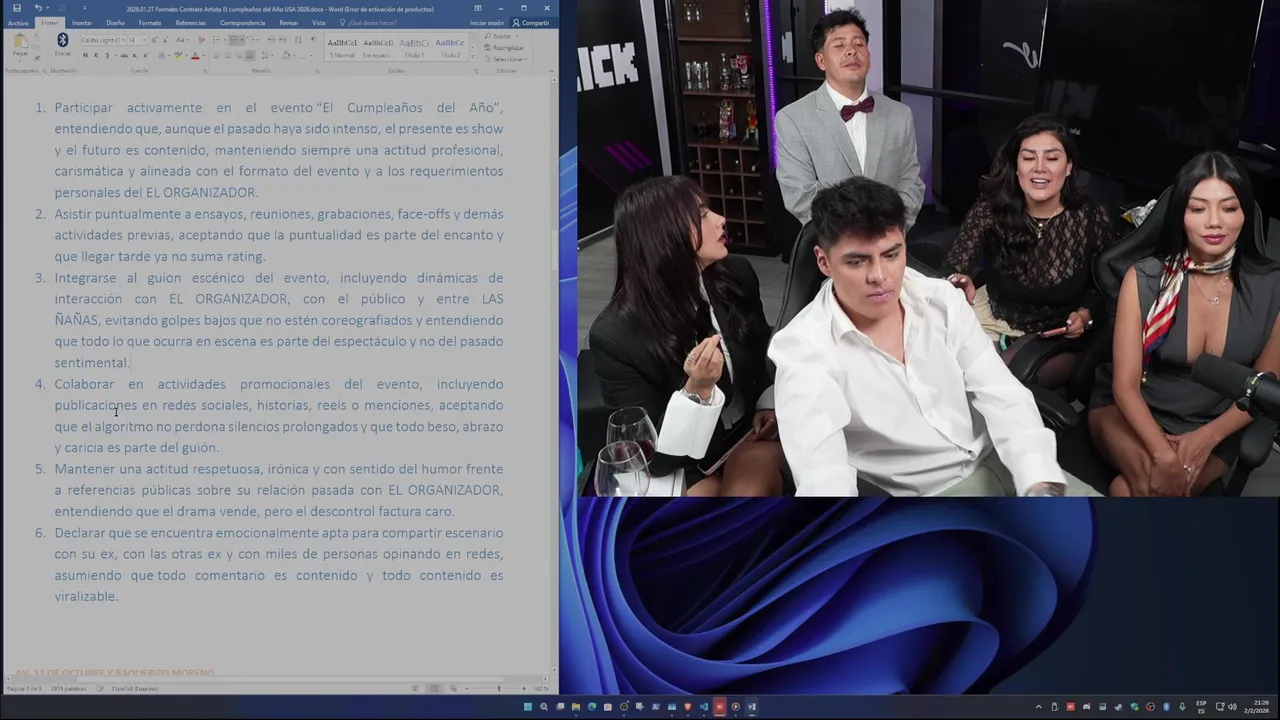This screenshot has width=1280, height=720.
Task: Apply the red font color
Action: tap(195, 55)
